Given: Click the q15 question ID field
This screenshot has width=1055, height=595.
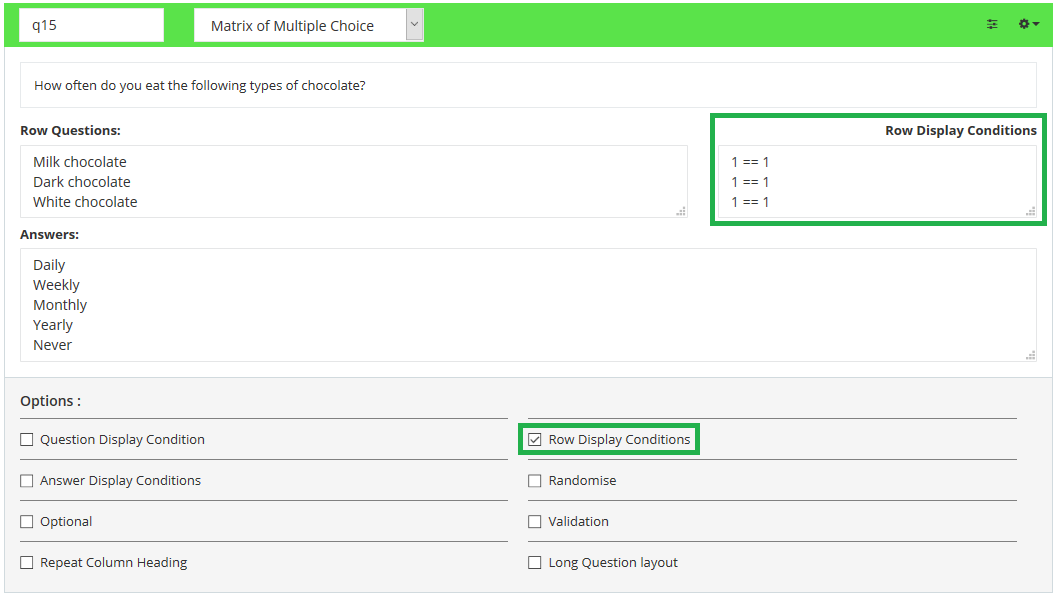Looking at the screenshot, I should [91, 26].
